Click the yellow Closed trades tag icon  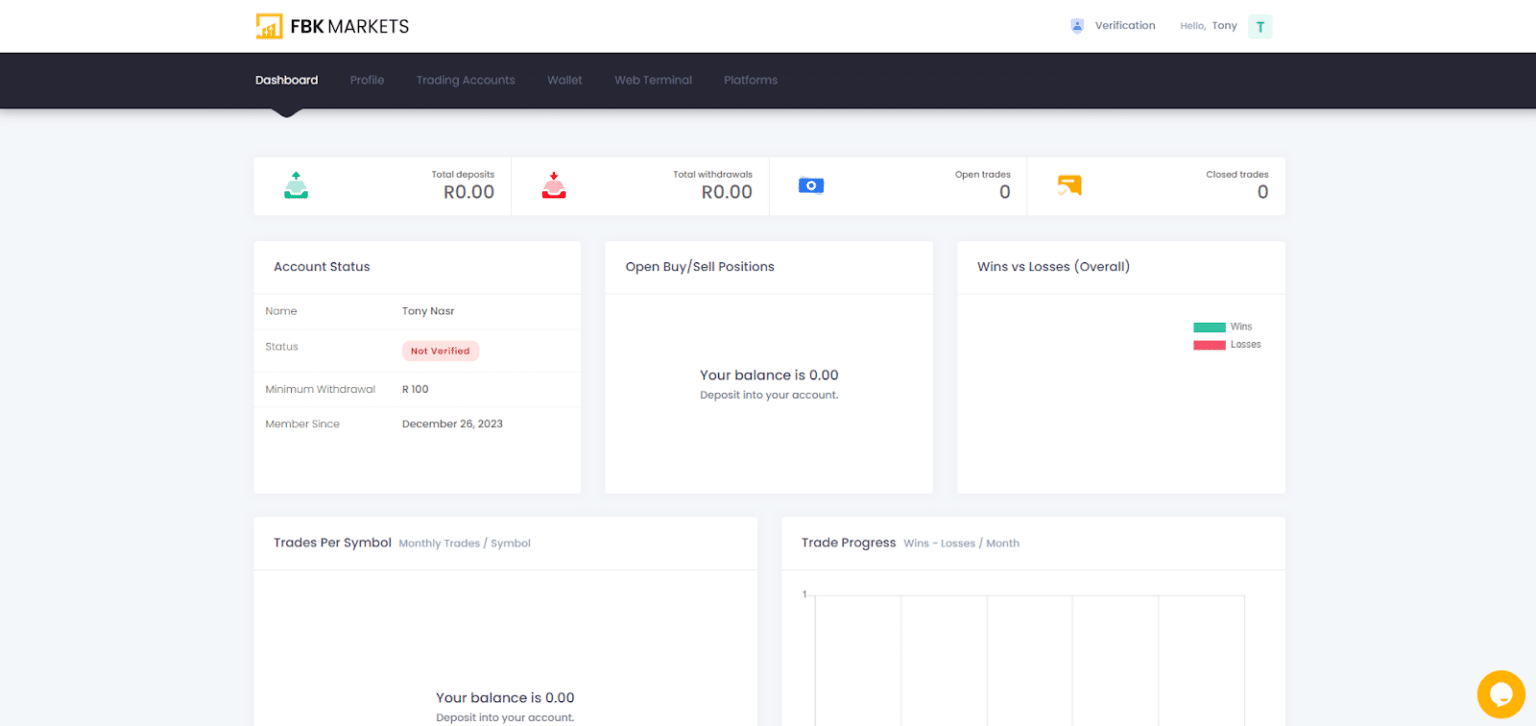click(x=1069, y=185)
